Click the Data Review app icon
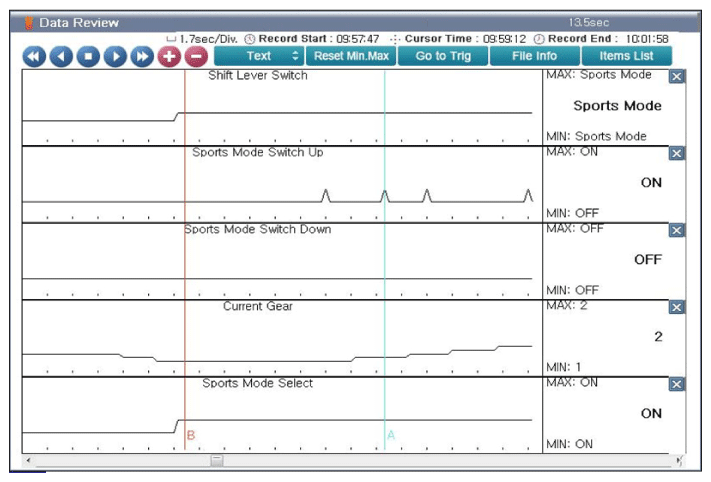711x482 pixels. click(x=29, y=23)
